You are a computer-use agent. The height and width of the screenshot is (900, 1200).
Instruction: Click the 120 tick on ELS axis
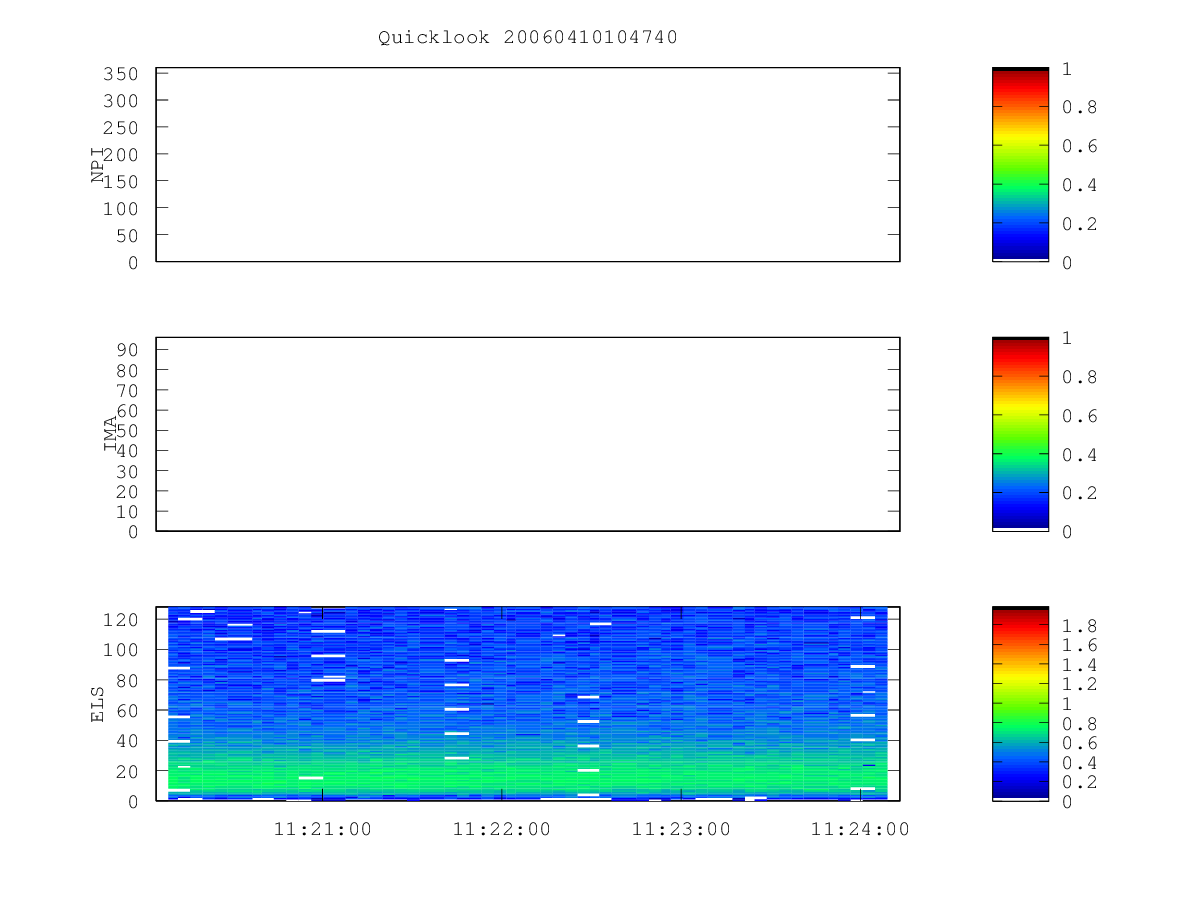(x=120, y=620)
